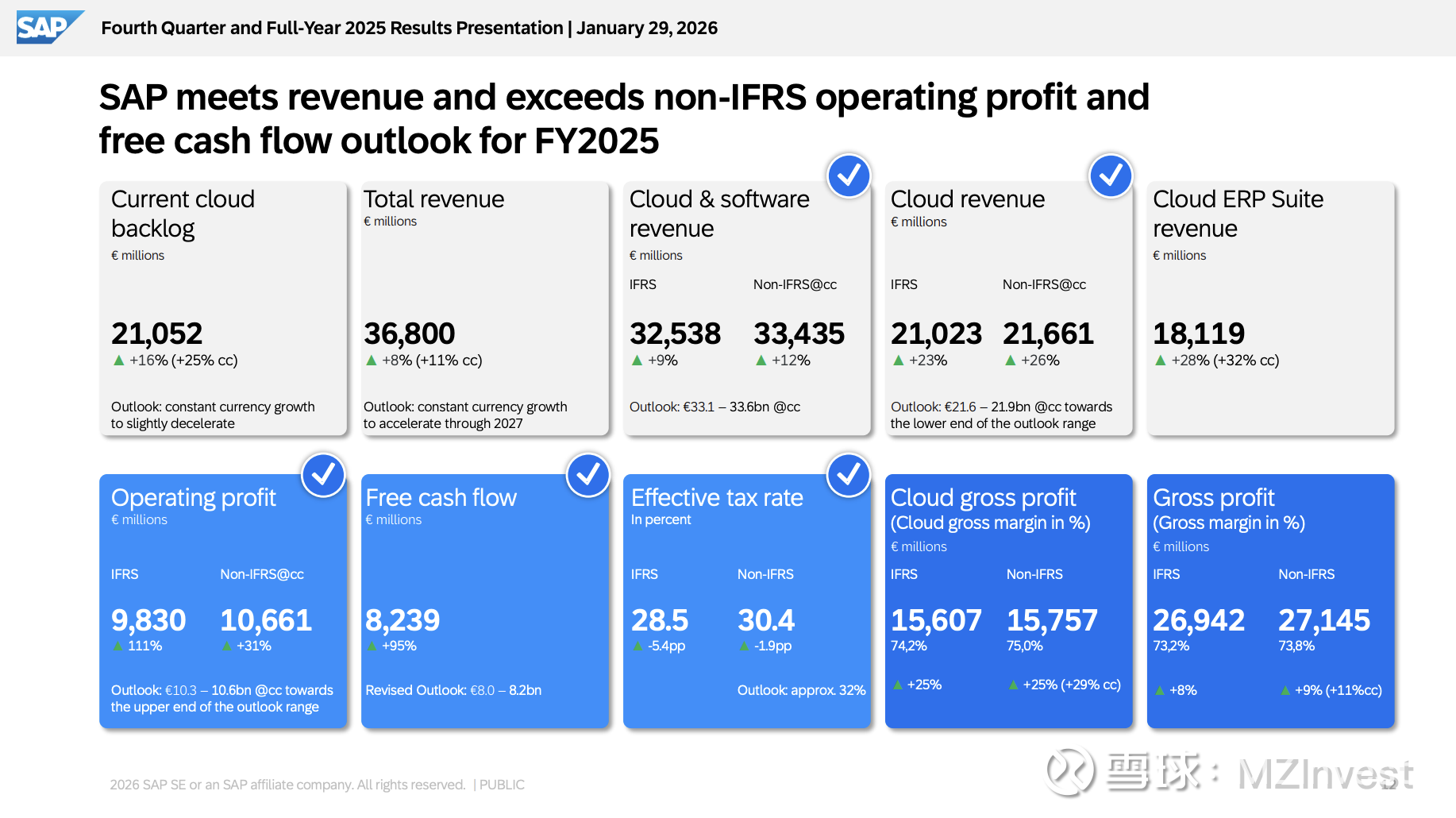Select the checkmark badge on Operating profit card

(x=323, y=475)
